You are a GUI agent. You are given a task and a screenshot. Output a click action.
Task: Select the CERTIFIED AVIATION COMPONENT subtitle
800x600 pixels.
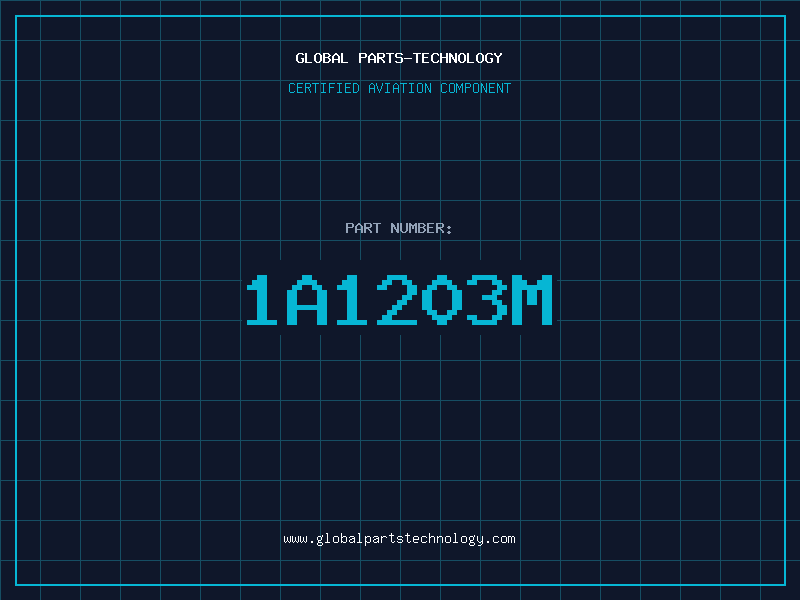(399, 88)
